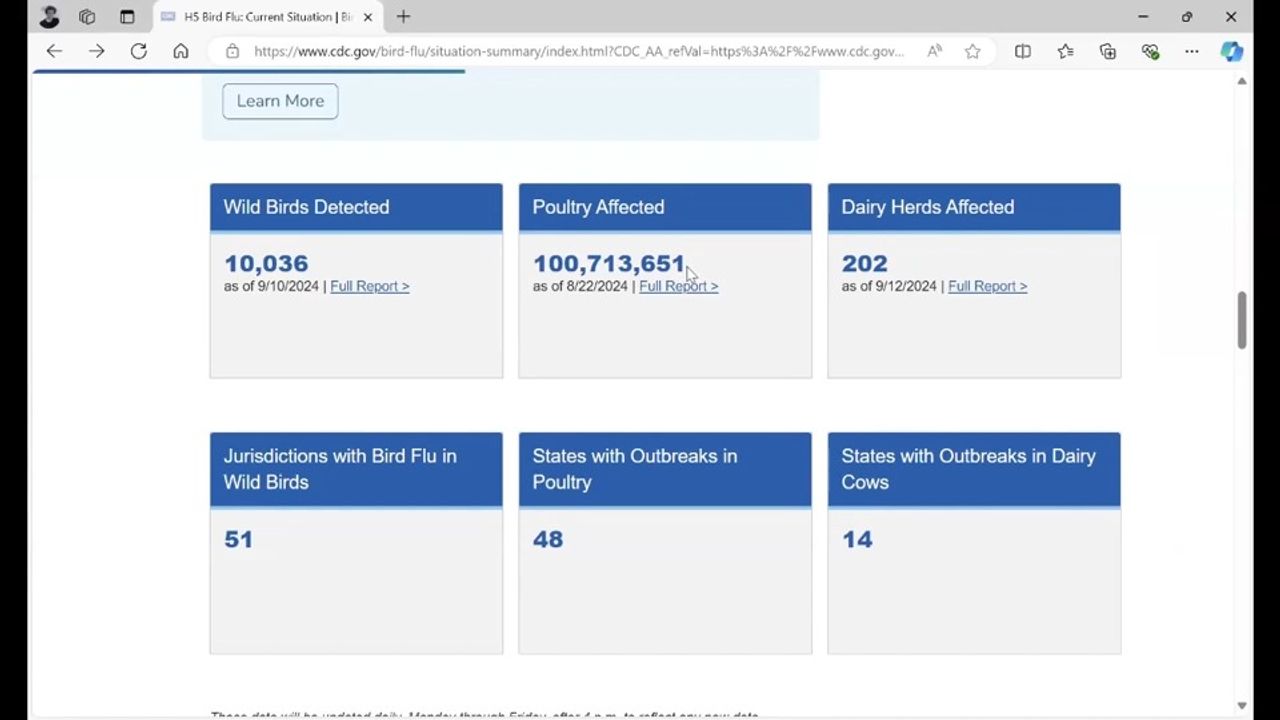Close the H5 Bird Flu tab
Screen dimensions: 1280x720
coord(367,17)
